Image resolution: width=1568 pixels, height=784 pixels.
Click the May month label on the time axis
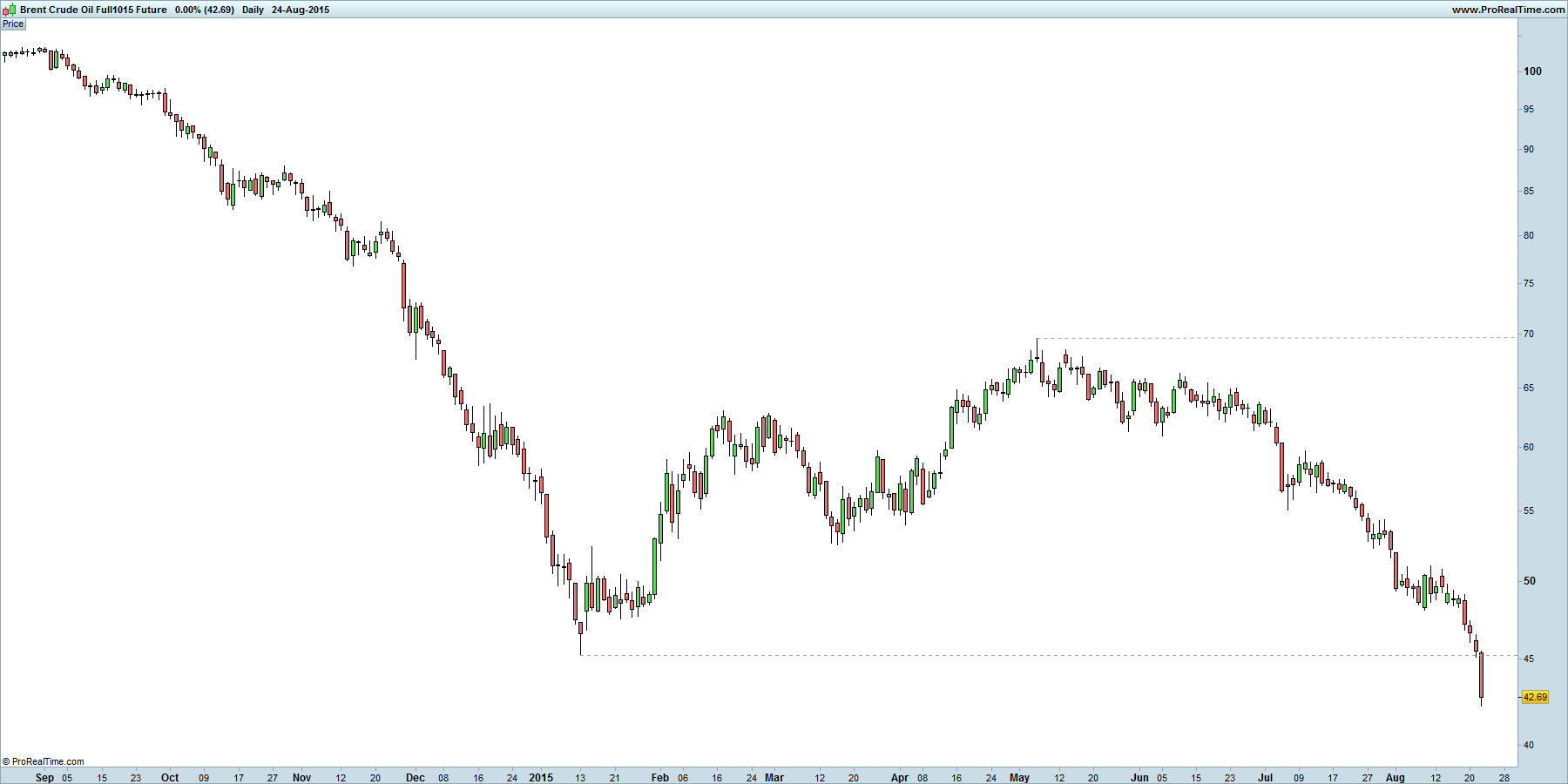(x=1019, y=778)
